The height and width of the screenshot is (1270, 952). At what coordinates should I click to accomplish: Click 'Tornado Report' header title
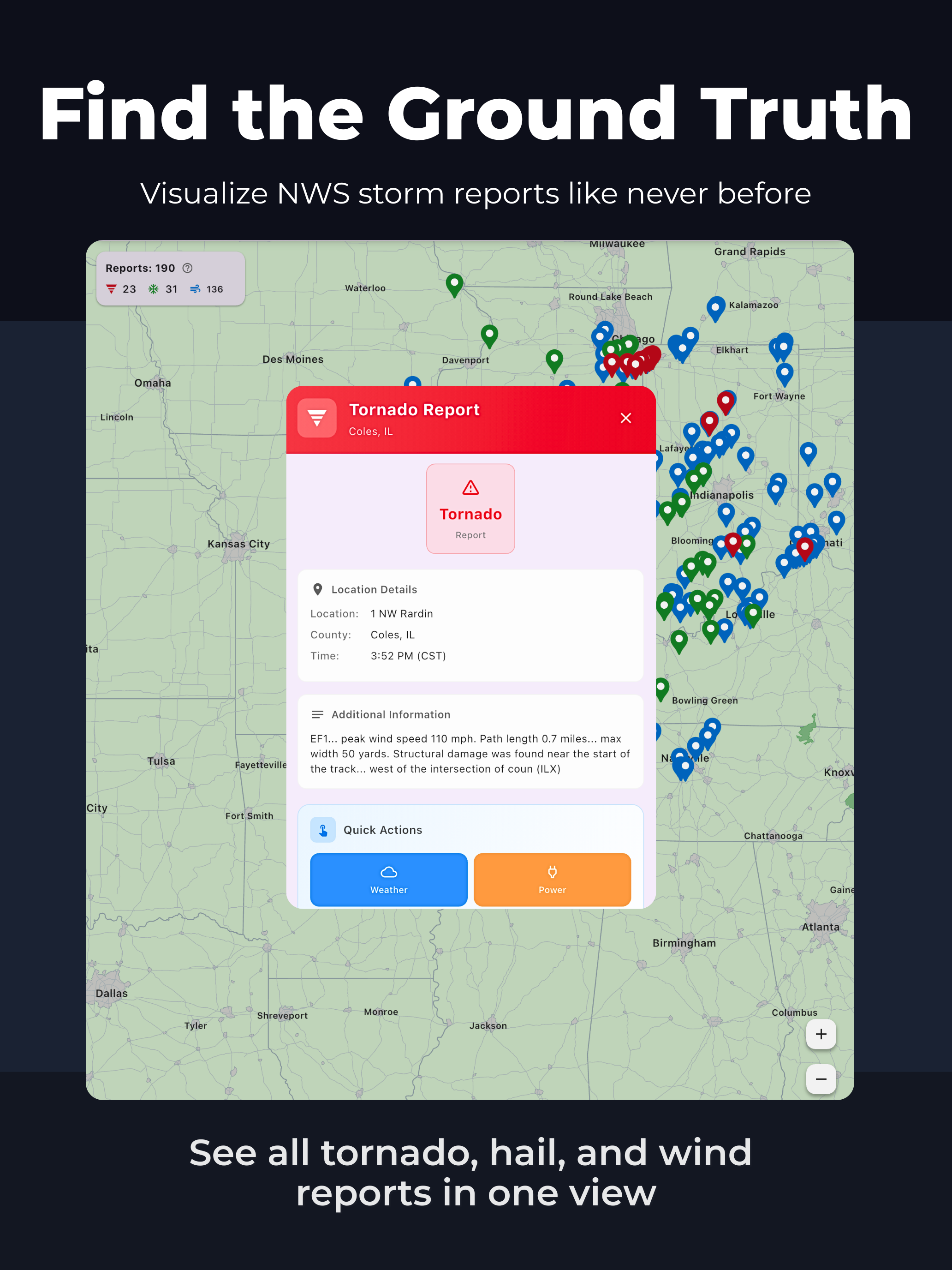414,410
